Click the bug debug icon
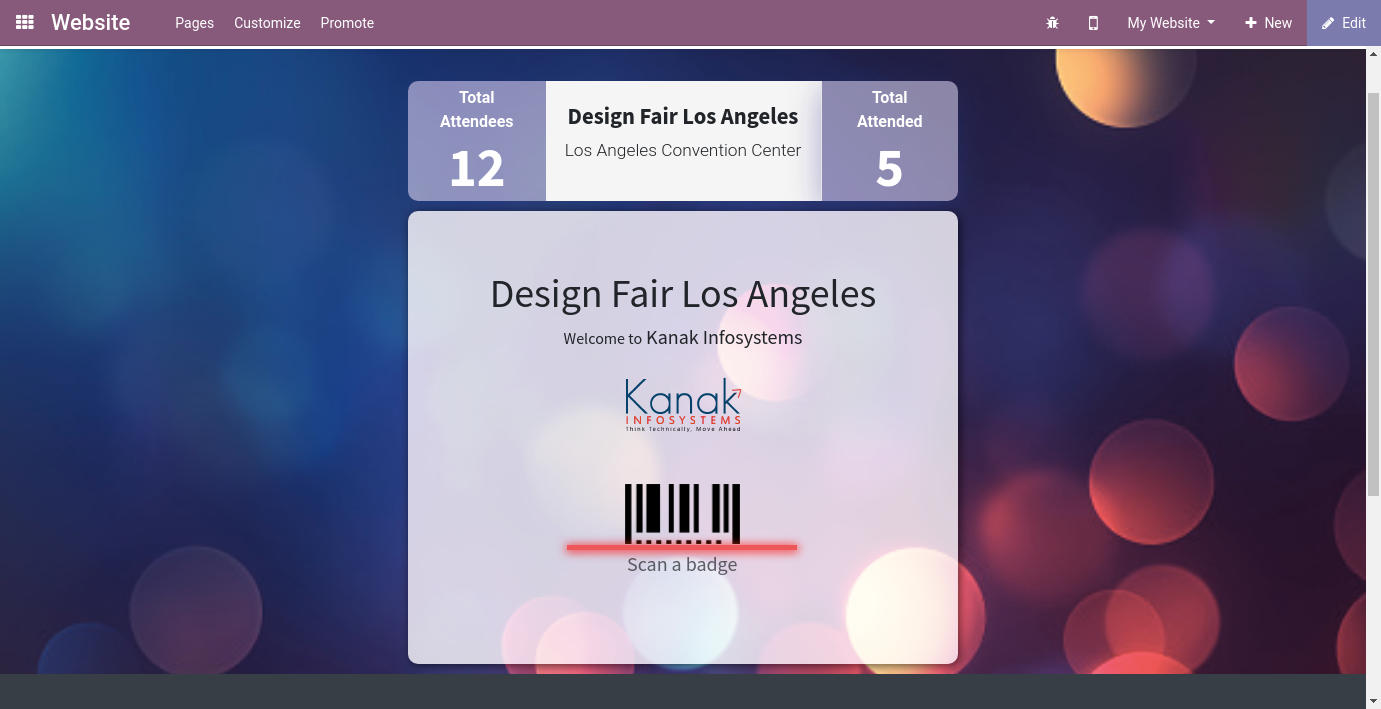Screen dimensions: 1381x709 (x=1052, y=23)
